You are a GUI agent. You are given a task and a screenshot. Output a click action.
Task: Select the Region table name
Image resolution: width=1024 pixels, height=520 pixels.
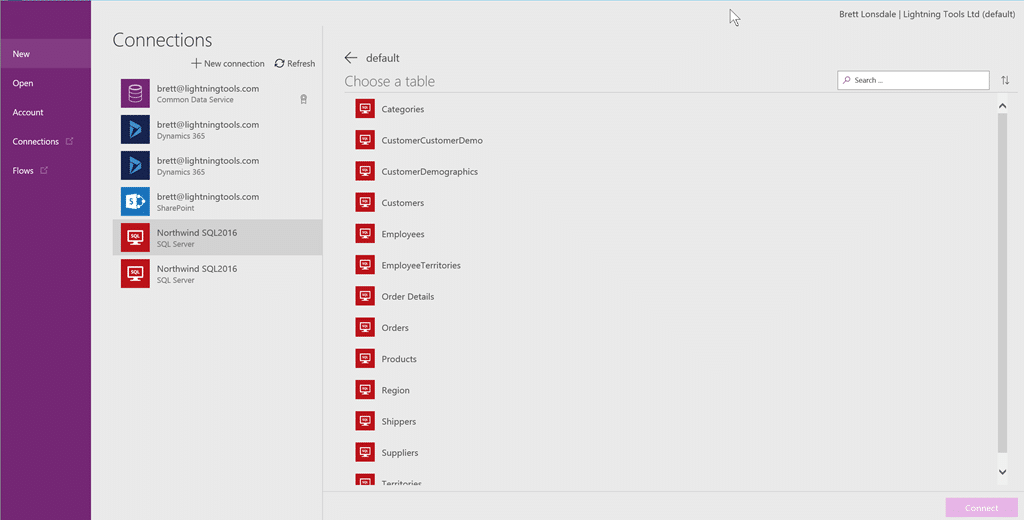coord(395,390)
